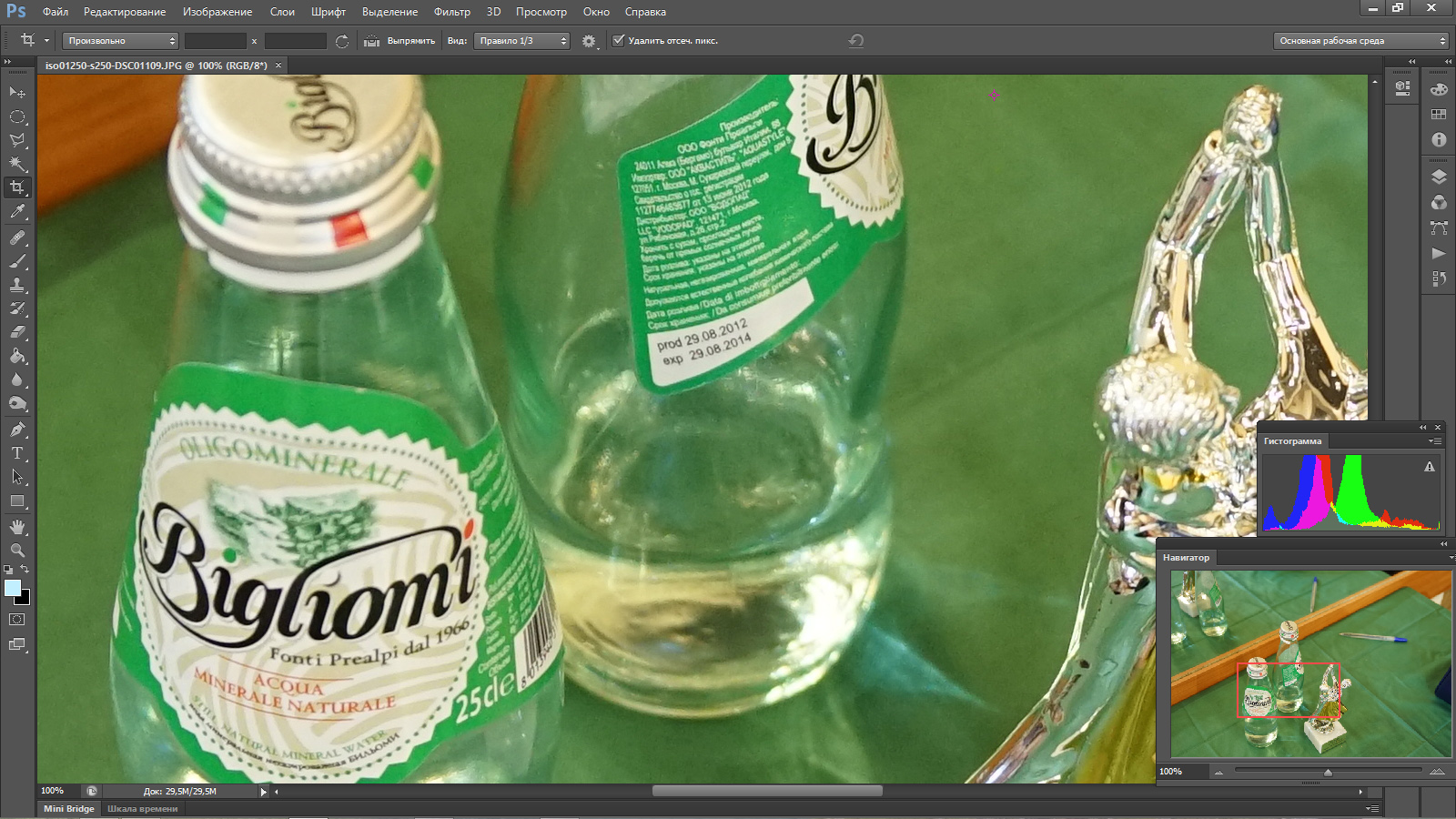The image size is (1456, 819).
Task: Select the Pen tool
Action: click(x=17, y=429)
